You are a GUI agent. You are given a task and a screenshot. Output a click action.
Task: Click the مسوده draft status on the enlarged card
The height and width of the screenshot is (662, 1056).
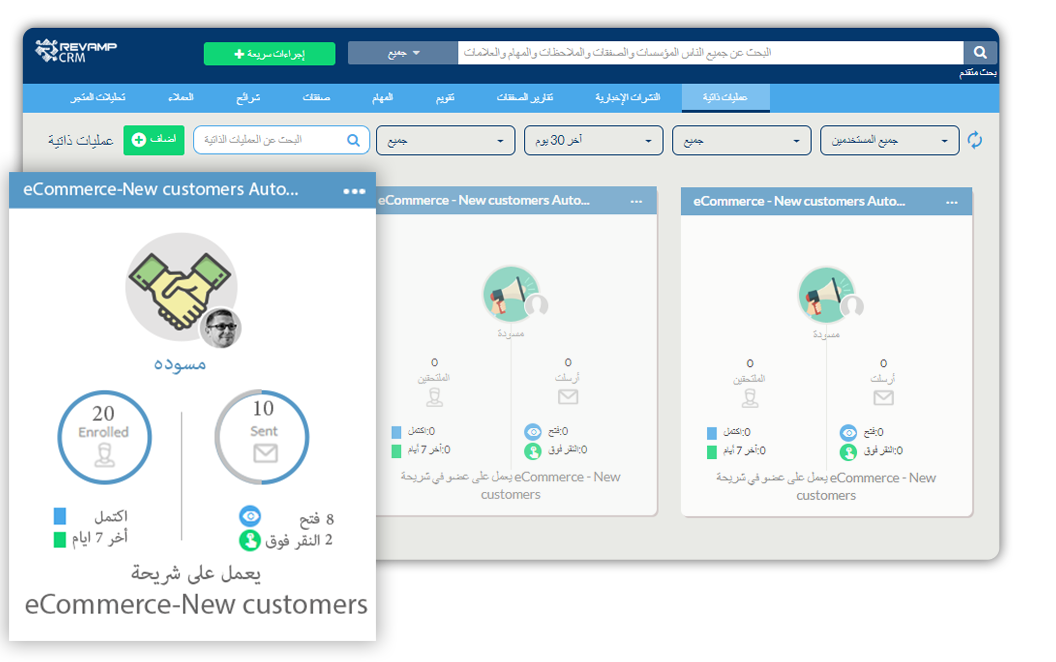(x=180, y=363)
